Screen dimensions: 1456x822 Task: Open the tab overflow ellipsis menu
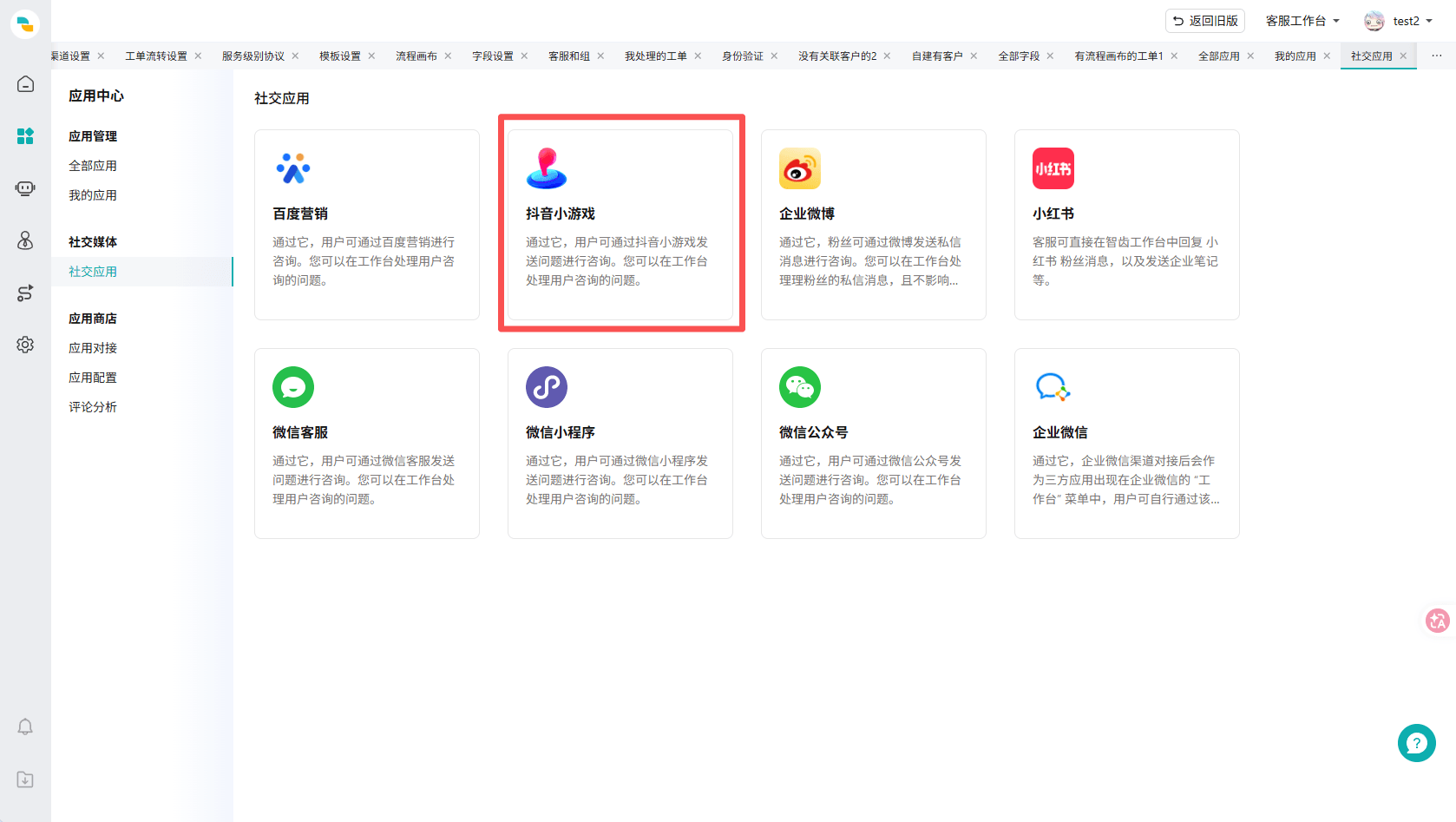point(1437,56)
